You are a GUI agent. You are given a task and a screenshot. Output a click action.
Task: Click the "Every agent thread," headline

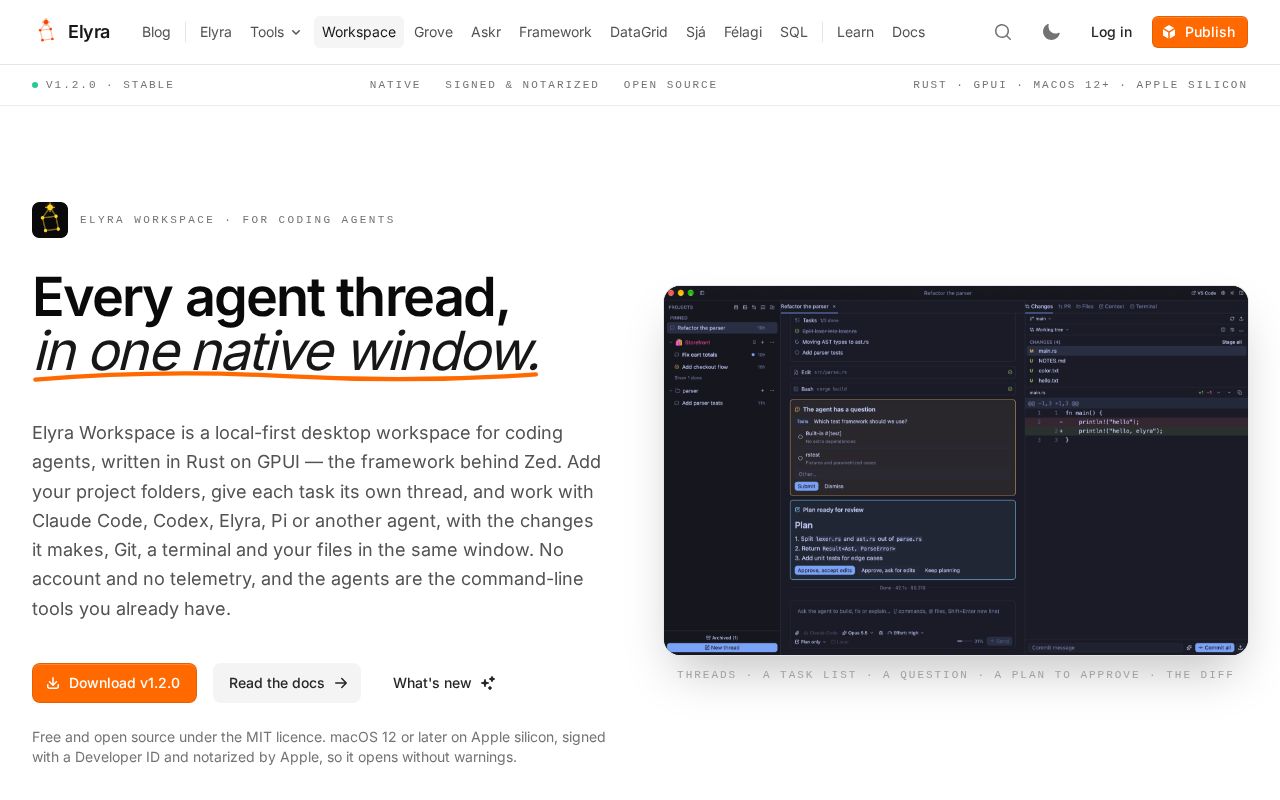(271, 298)
